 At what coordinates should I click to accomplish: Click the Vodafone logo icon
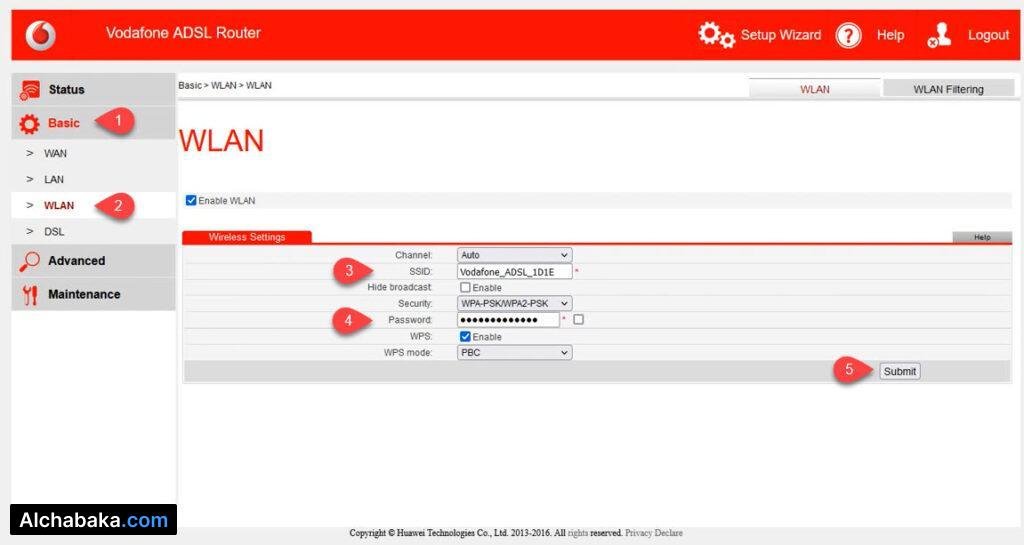pyautogui.click(x=41, y=35)
